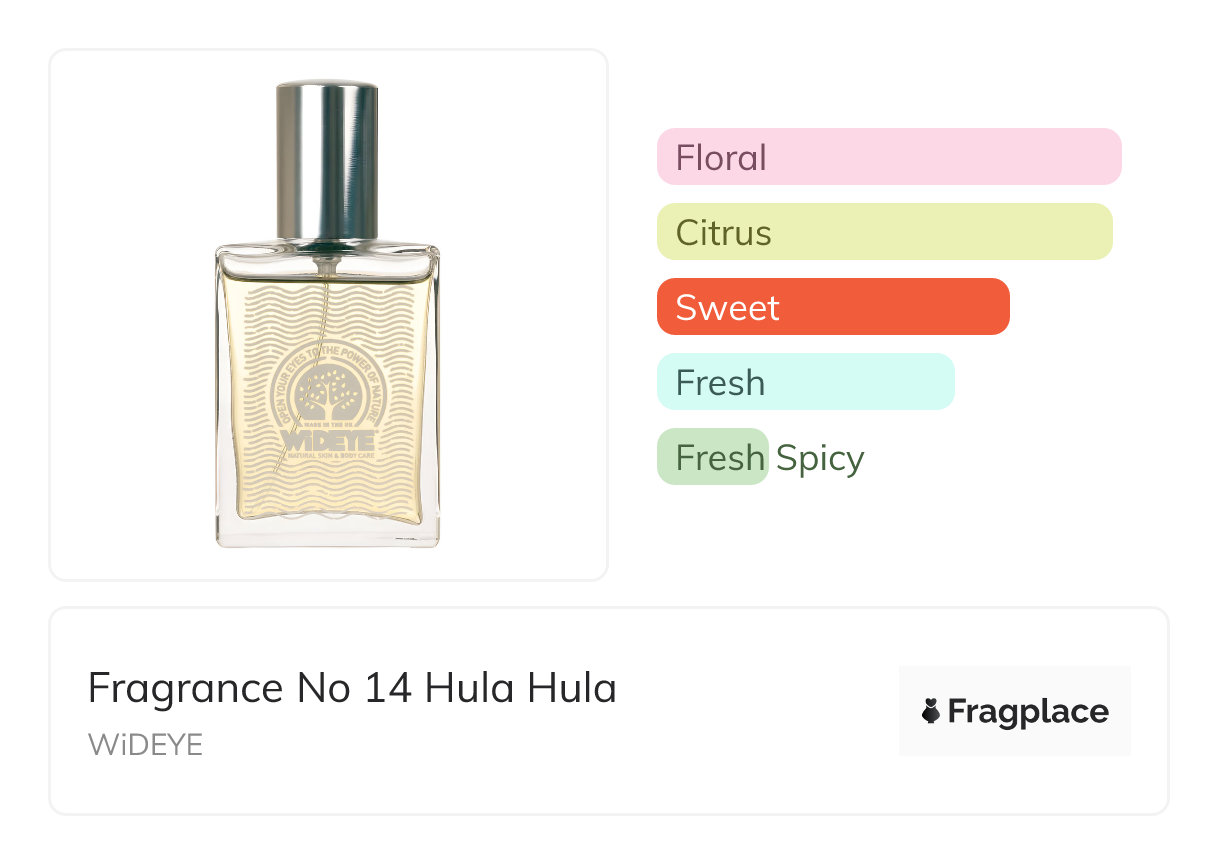Open the WiDEYE brand link below the title
1218x864 pixels.
(x=145, y=745)
